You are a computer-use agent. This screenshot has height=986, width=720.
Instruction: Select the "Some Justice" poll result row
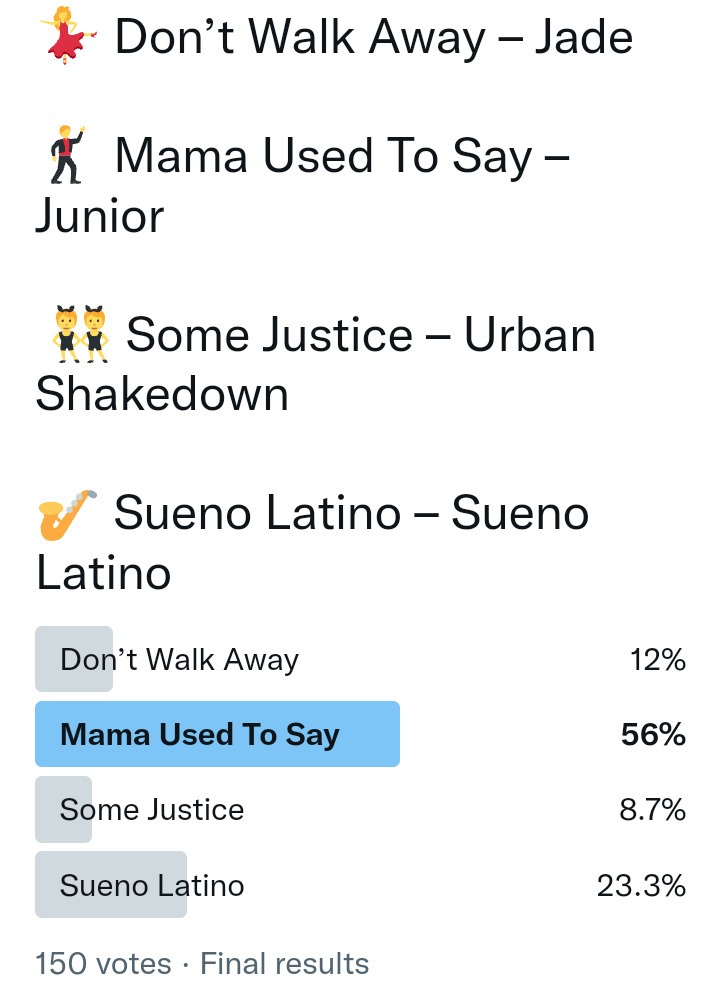click(152, 809)
